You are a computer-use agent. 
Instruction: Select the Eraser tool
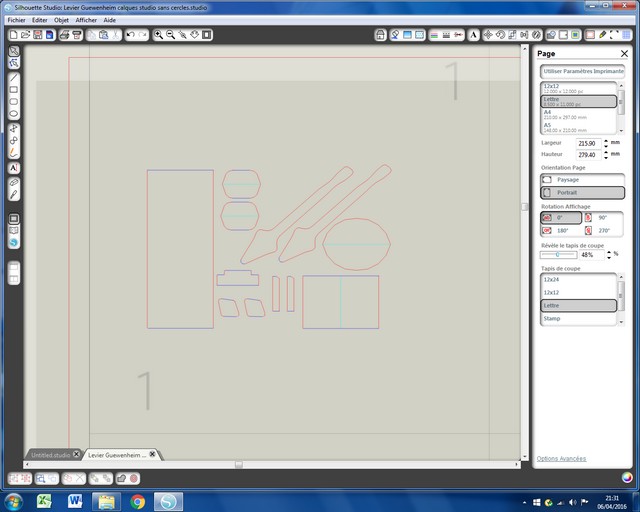click(x=14, y=181)
